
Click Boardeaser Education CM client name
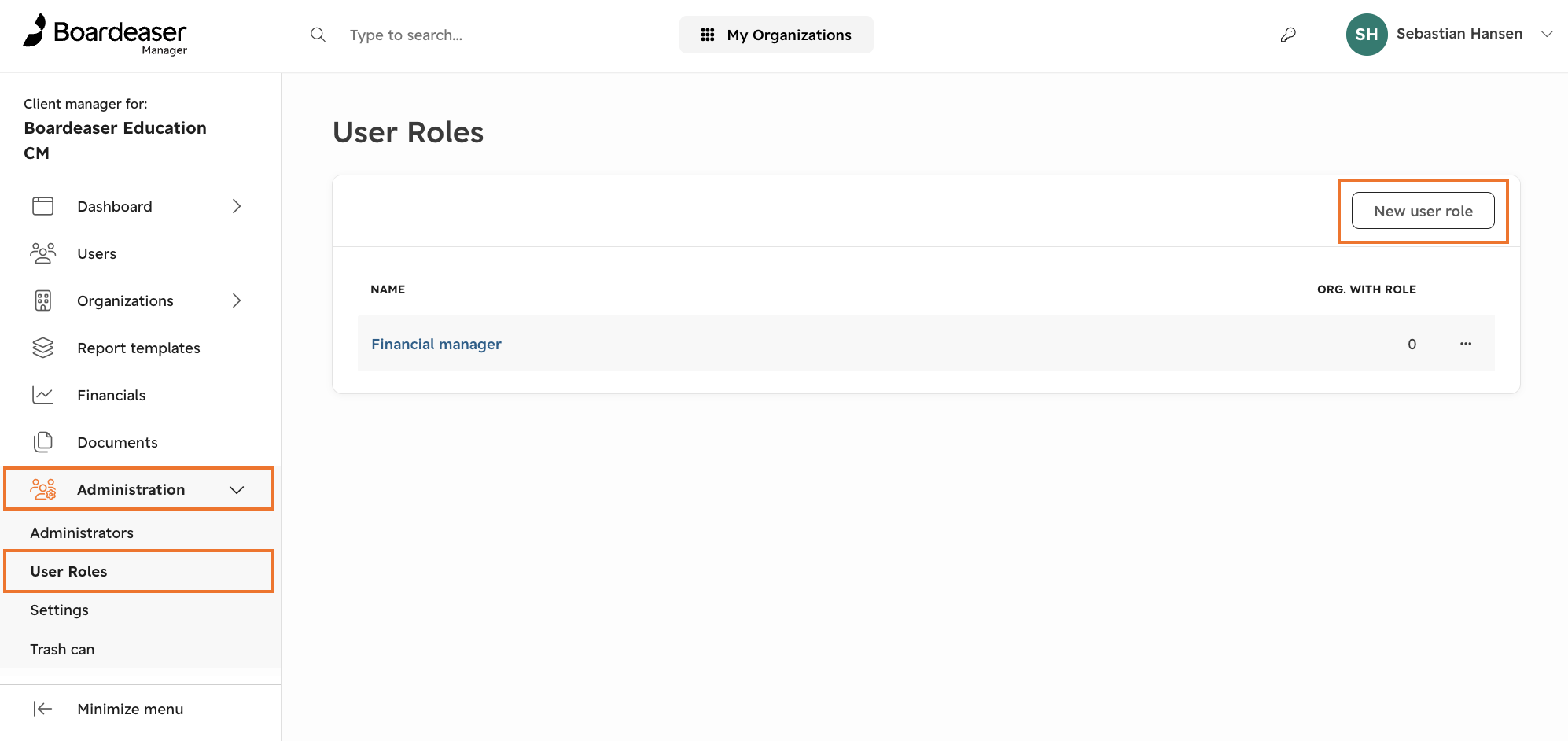(116, 140)
